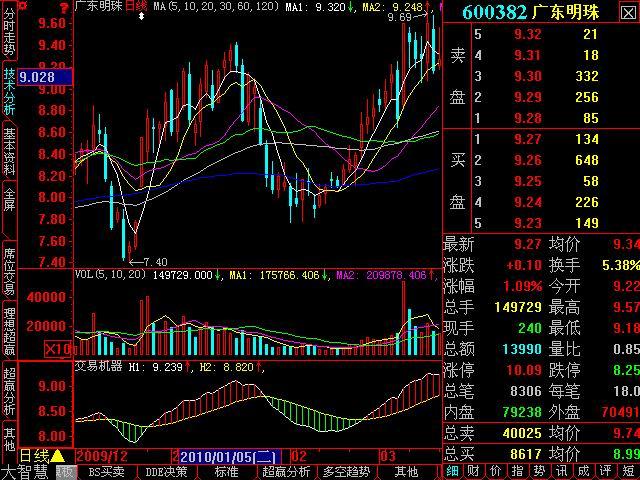Click the 02 month marker on the timeline
Image resolution: width=640 pixels, height=480 pixels.
(x=299, y=456)
